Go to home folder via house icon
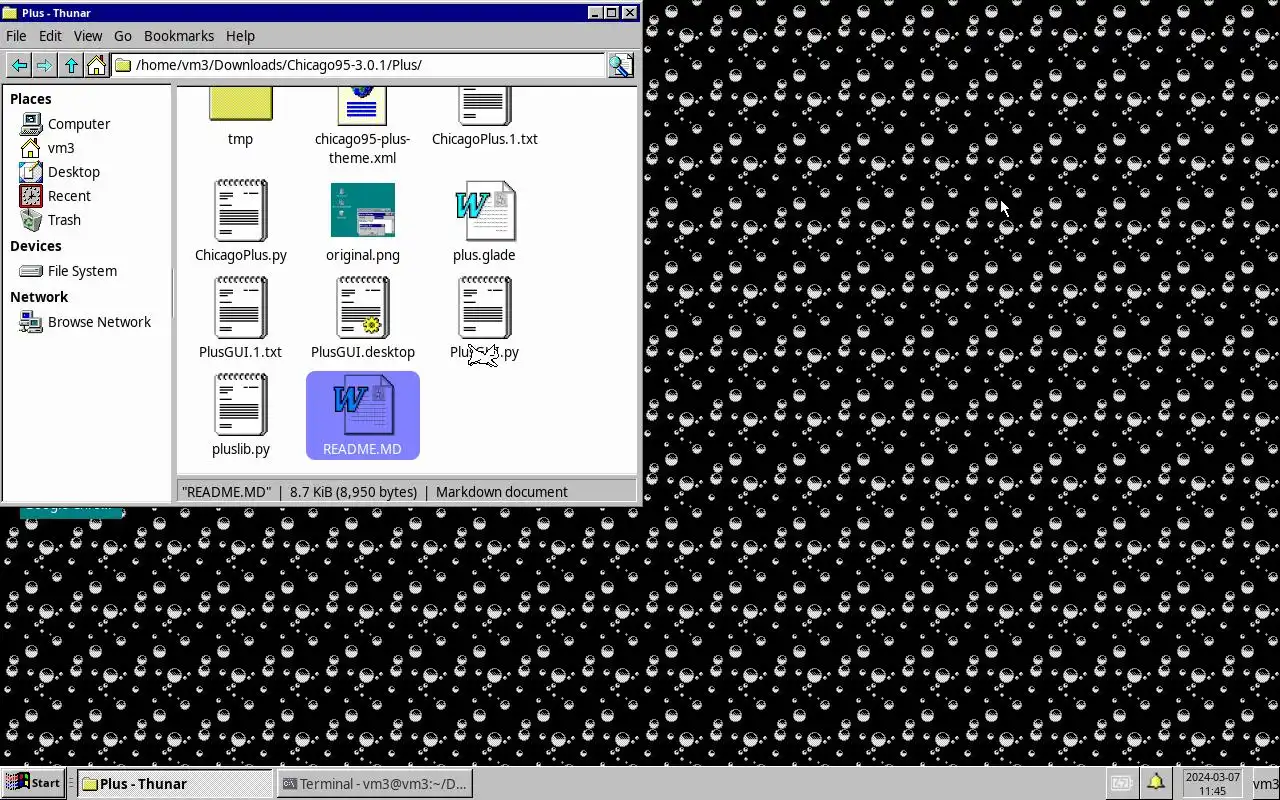1280x800 pixels. pos(96,65)
